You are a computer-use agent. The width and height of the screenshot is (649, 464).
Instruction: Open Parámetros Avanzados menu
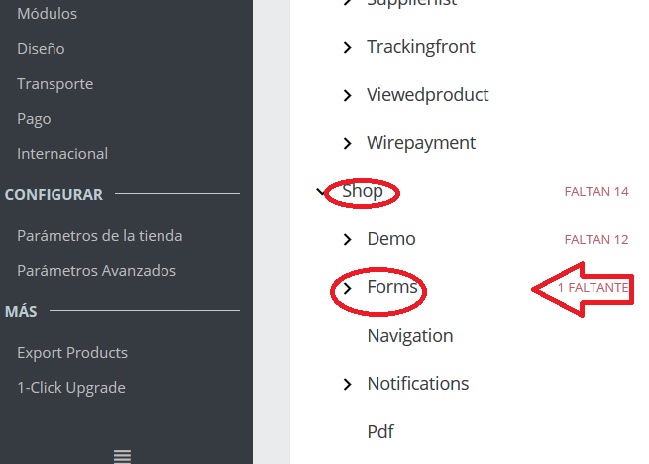[x=96, y=271]
